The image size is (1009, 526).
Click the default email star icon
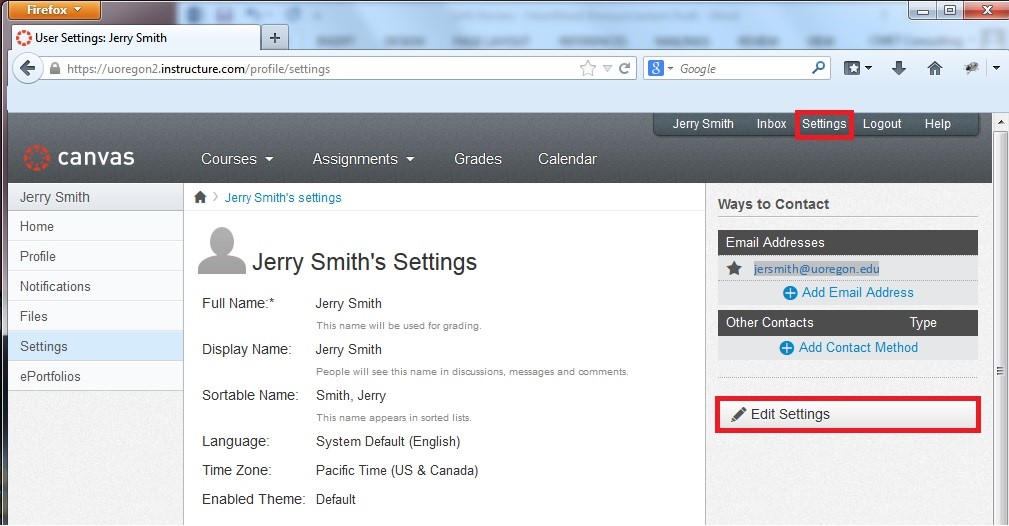(734, 269)
